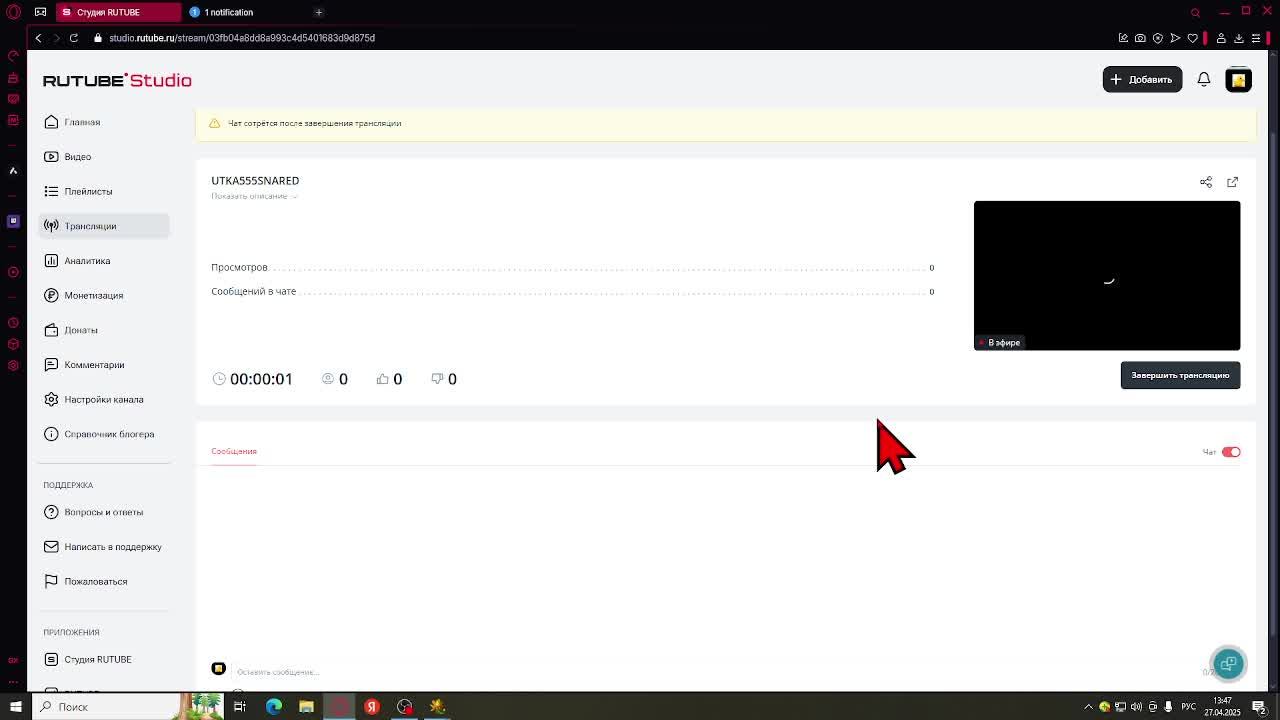Click the share stream icon

point(1206,182)
